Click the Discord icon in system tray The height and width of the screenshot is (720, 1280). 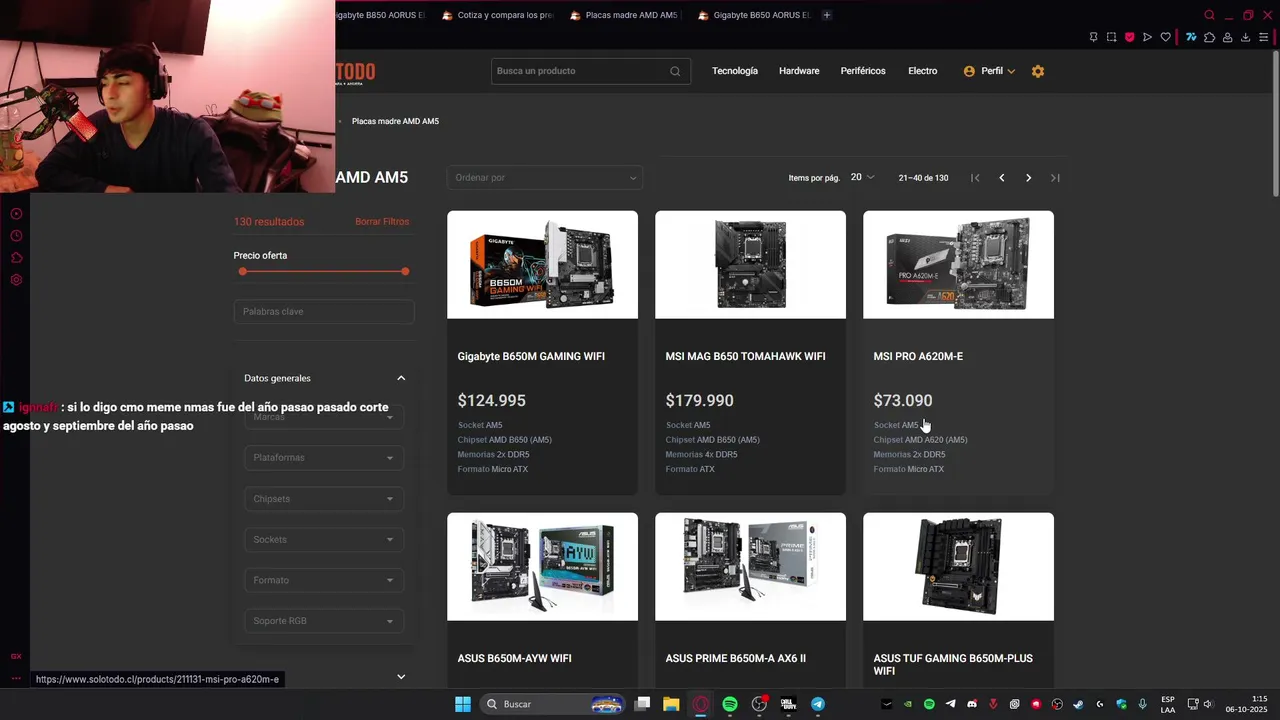pos(972,704)
